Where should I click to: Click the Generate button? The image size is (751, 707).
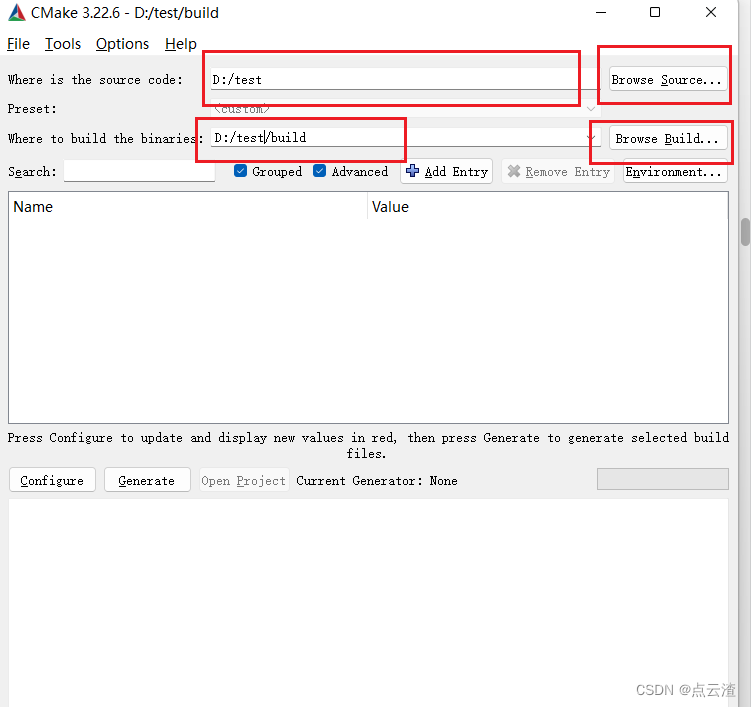point(147,480)
